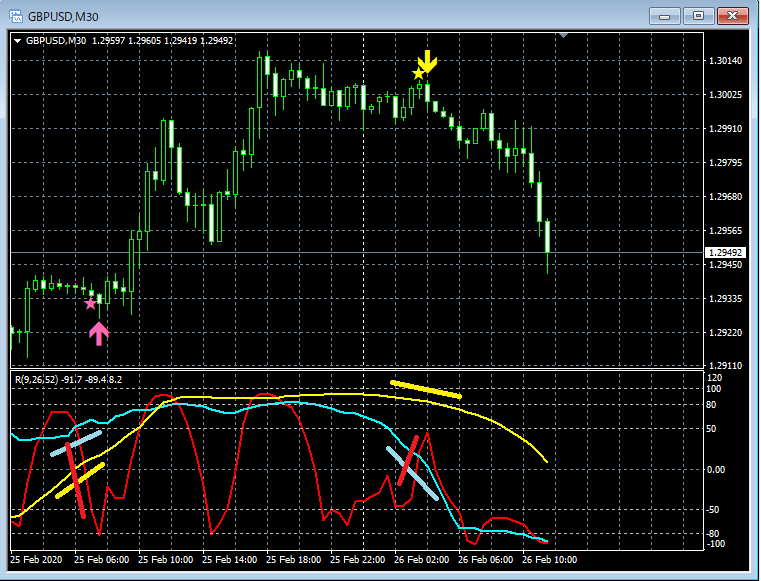Click the price scale value 1.30025
761x581 pixels.
pyautogui.click(x=725, y=95)
